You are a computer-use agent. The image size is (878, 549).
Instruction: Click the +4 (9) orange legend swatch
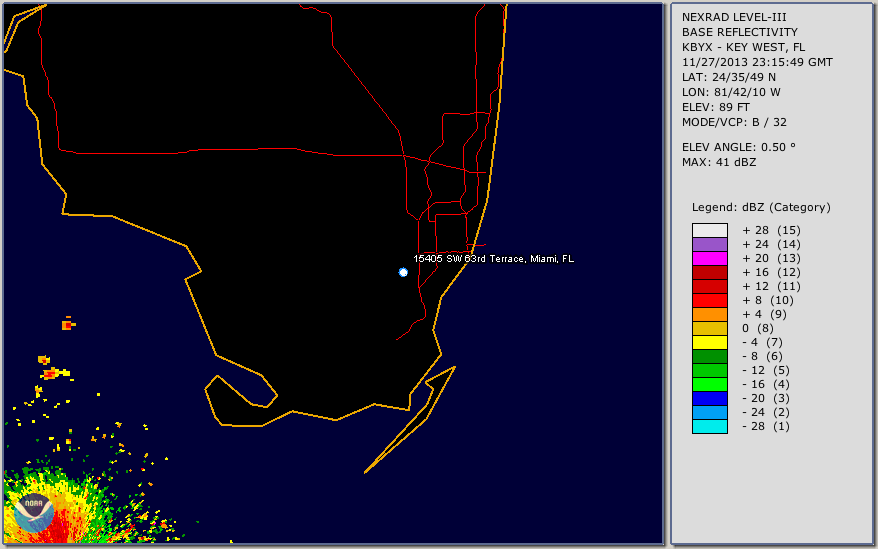click(x=709, y=314)
